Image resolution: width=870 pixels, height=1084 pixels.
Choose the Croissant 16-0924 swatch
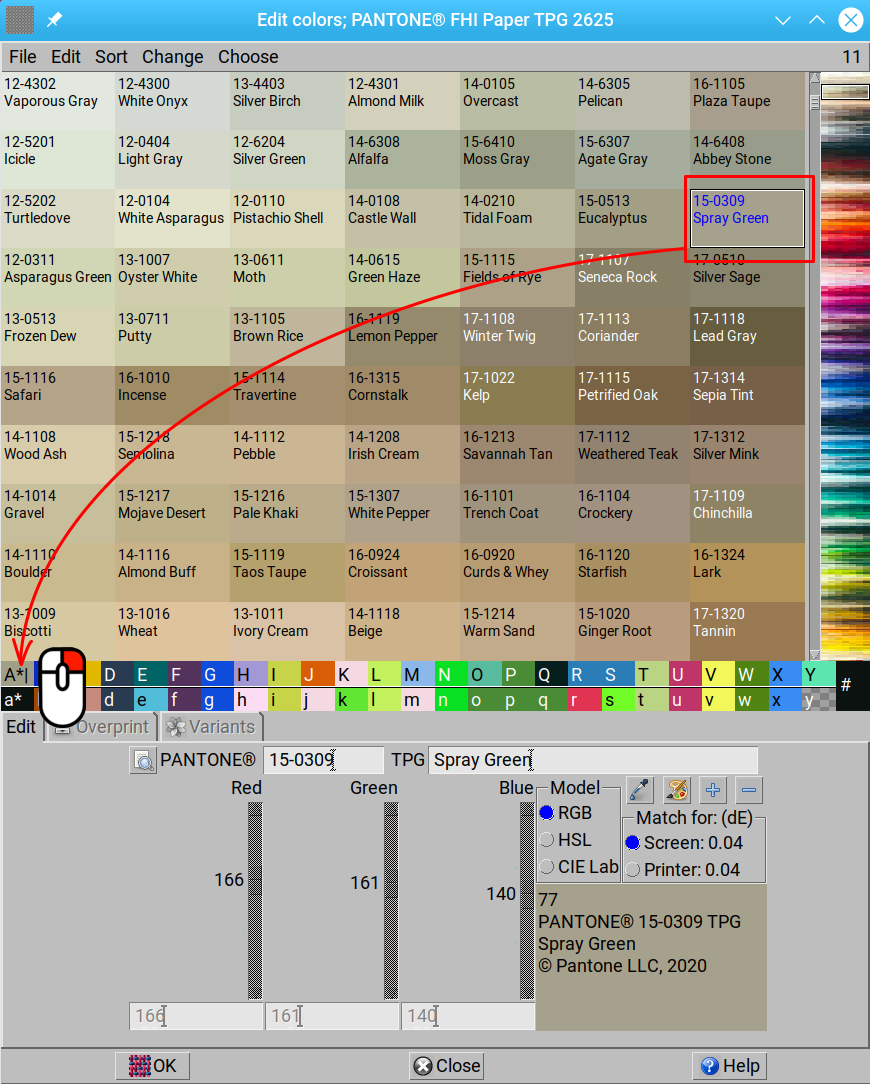coord(402,572)
